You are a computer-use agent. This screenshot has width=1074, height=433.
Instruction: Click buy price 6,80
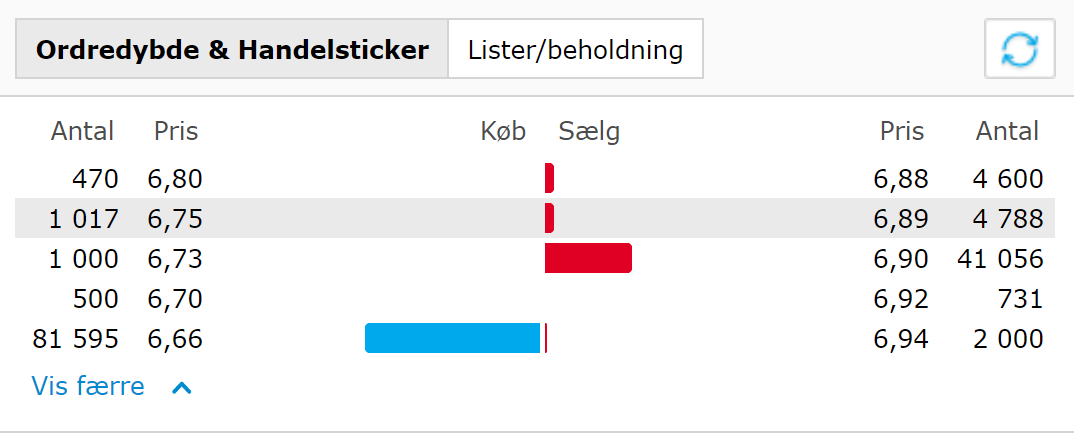tap(175, 179)
